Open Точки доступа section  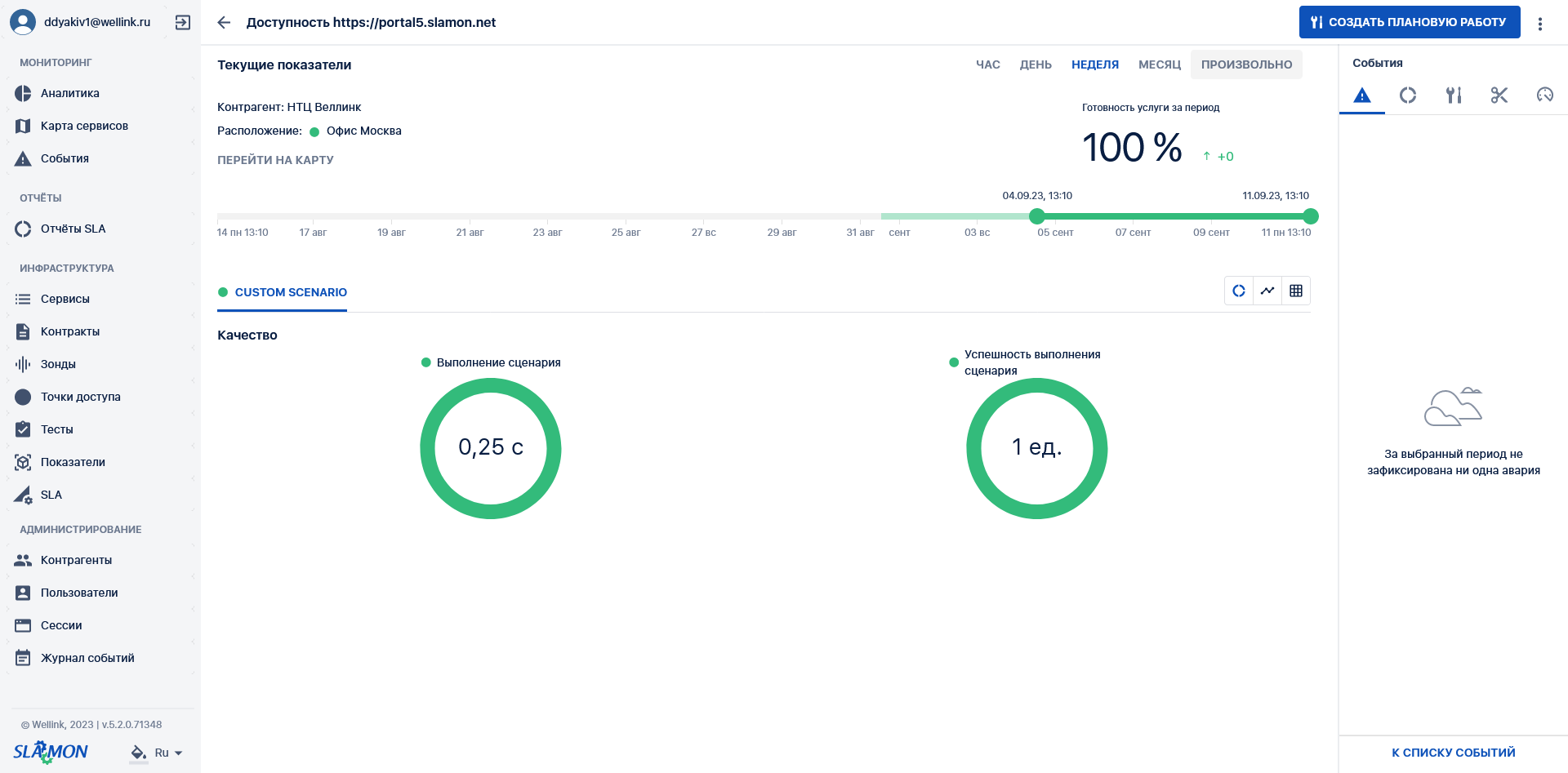point(100,397)
